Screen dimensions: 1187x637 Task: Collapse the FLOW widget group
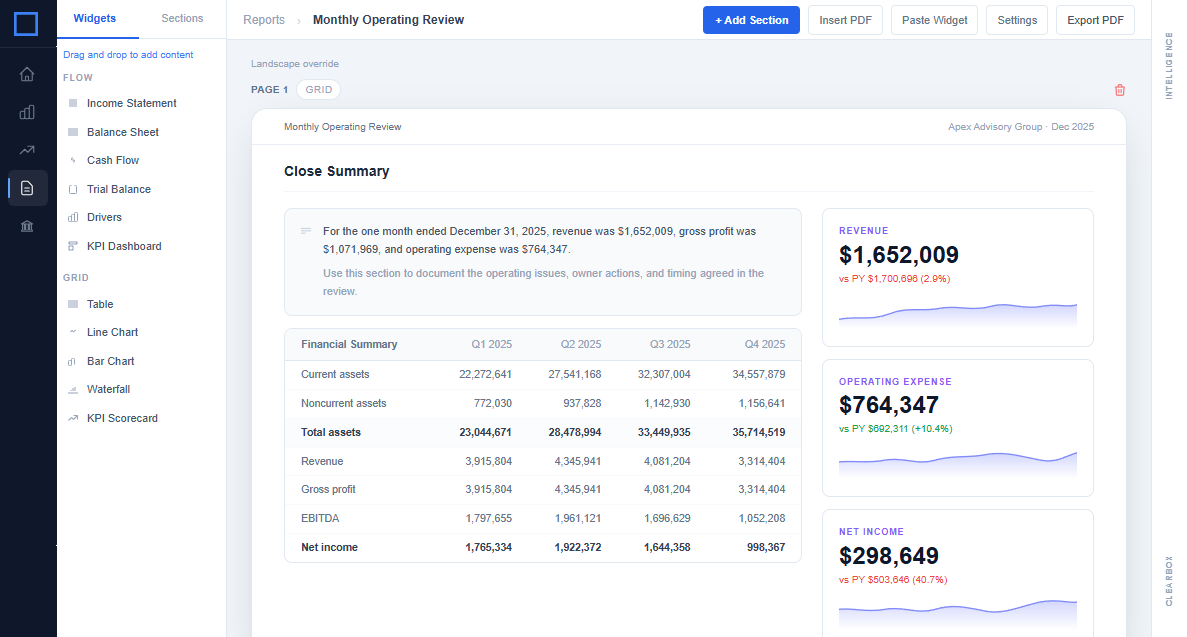[77, 77]
